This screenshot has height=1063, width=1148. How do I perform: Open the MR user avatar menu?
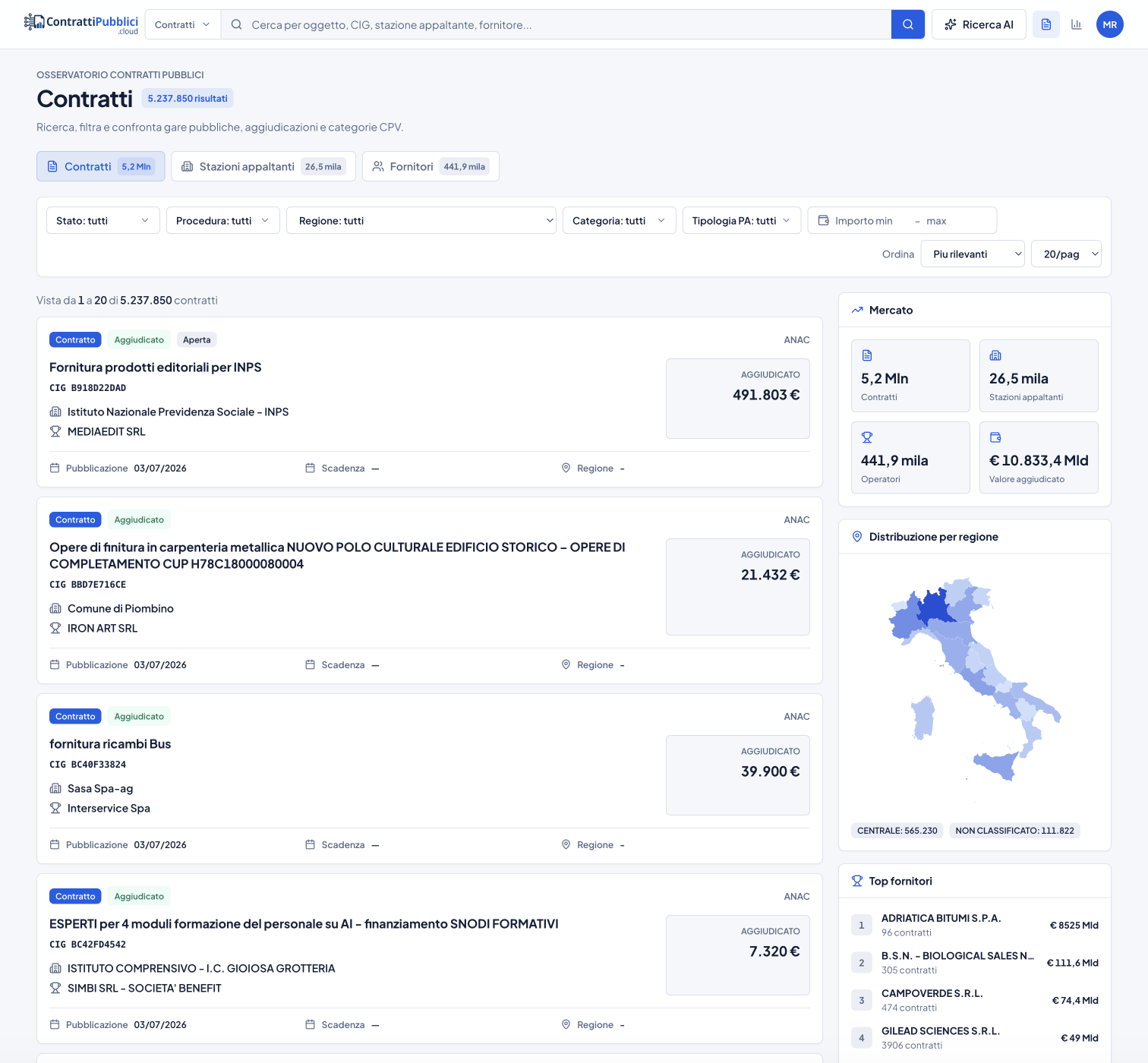[x=1109, y=24]
